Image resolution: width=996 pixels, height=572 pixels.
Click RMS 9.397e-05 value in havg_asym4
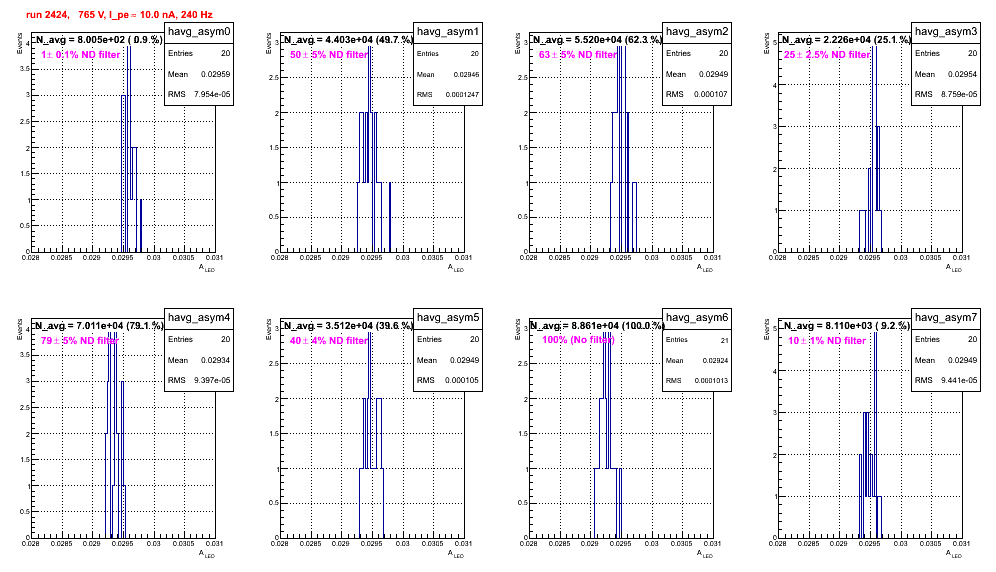click(212, 381)
